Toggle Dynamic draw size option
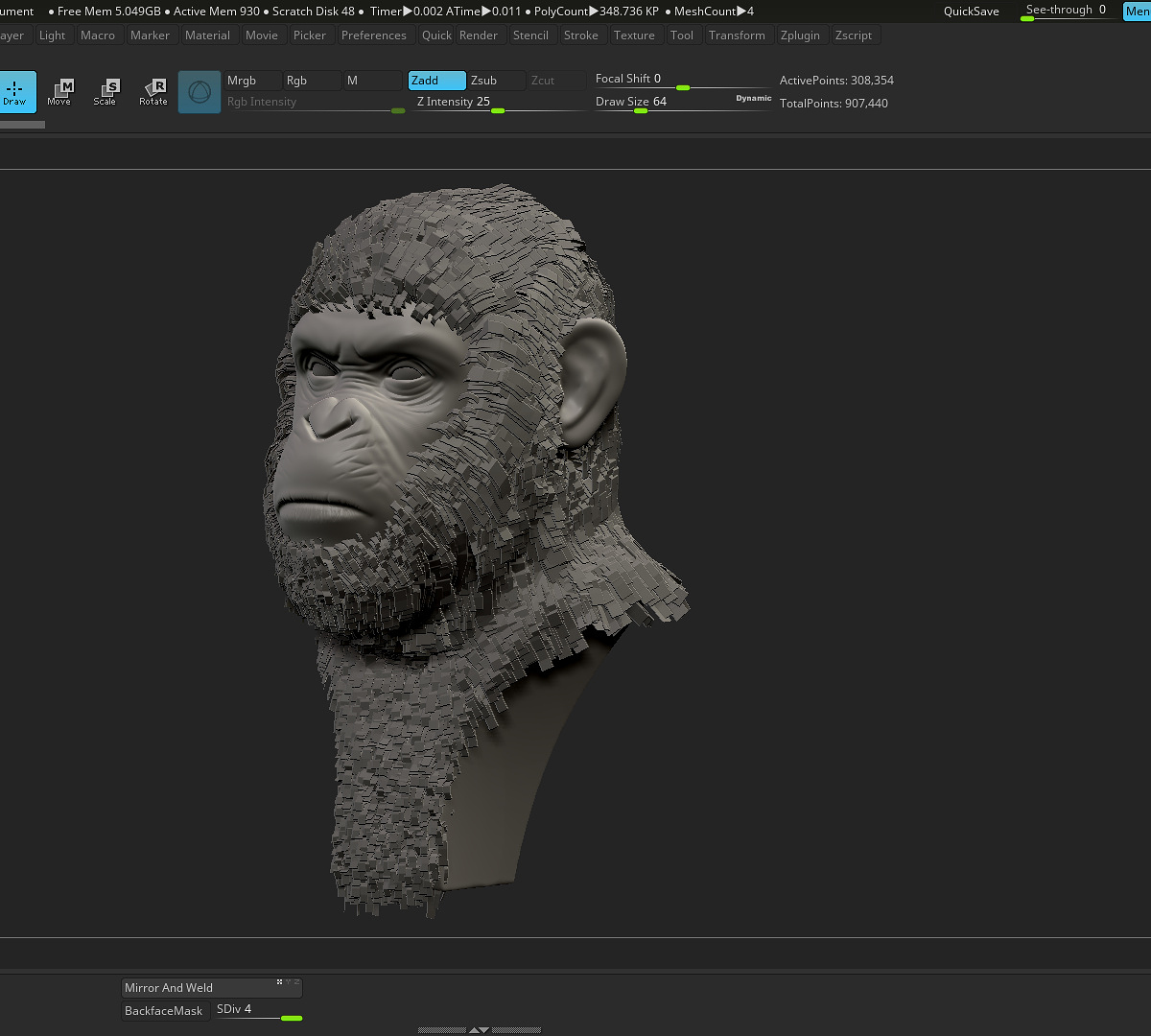1151x1036 pixels. [753, 98]
